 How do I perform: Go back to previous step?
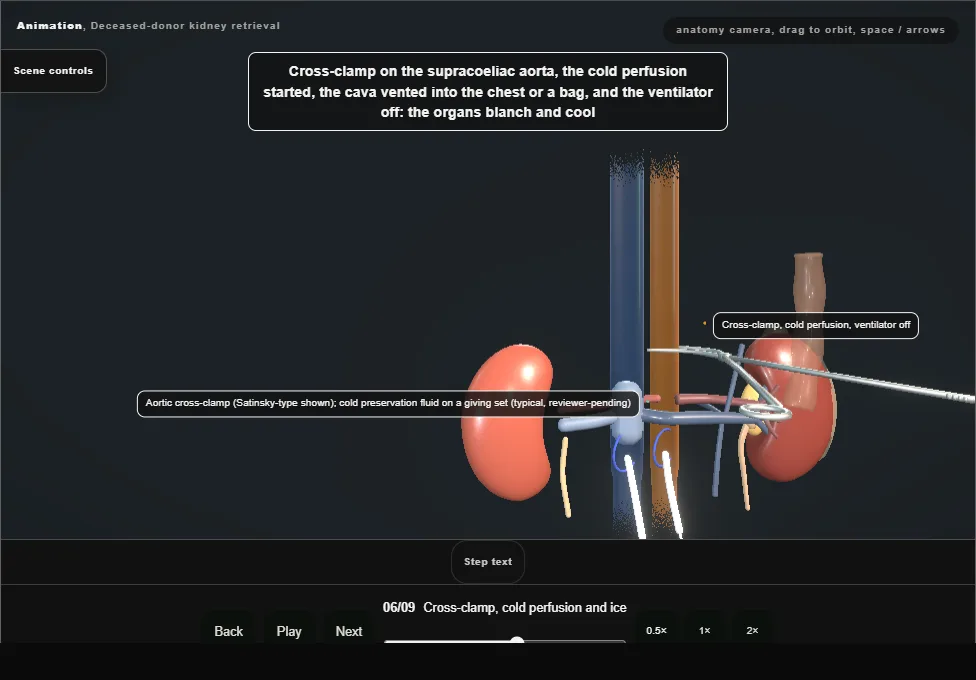[x=228, y=631]
